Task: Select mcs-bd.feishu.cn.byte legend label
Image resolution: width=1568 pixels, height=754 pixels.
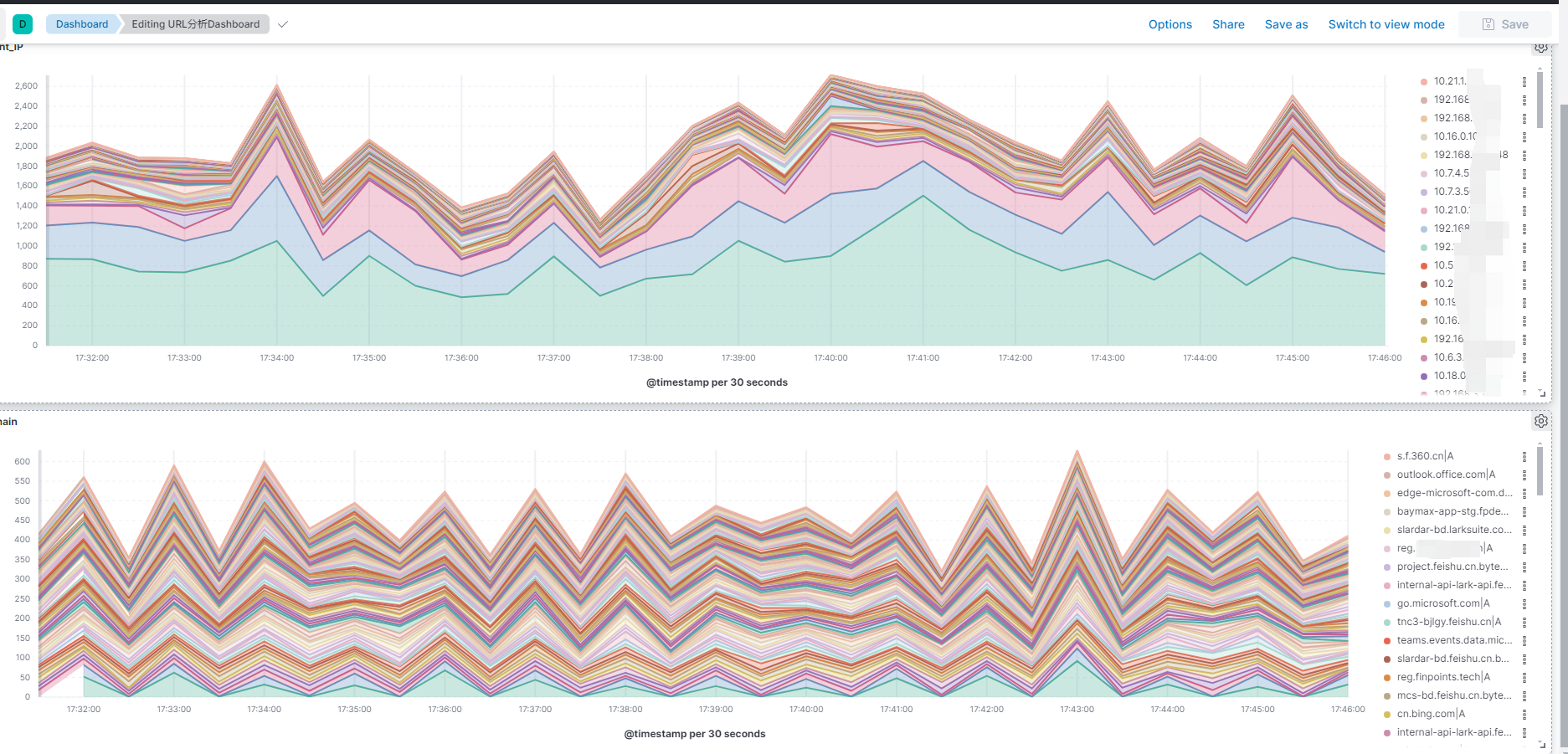Action: point(1454,695)
